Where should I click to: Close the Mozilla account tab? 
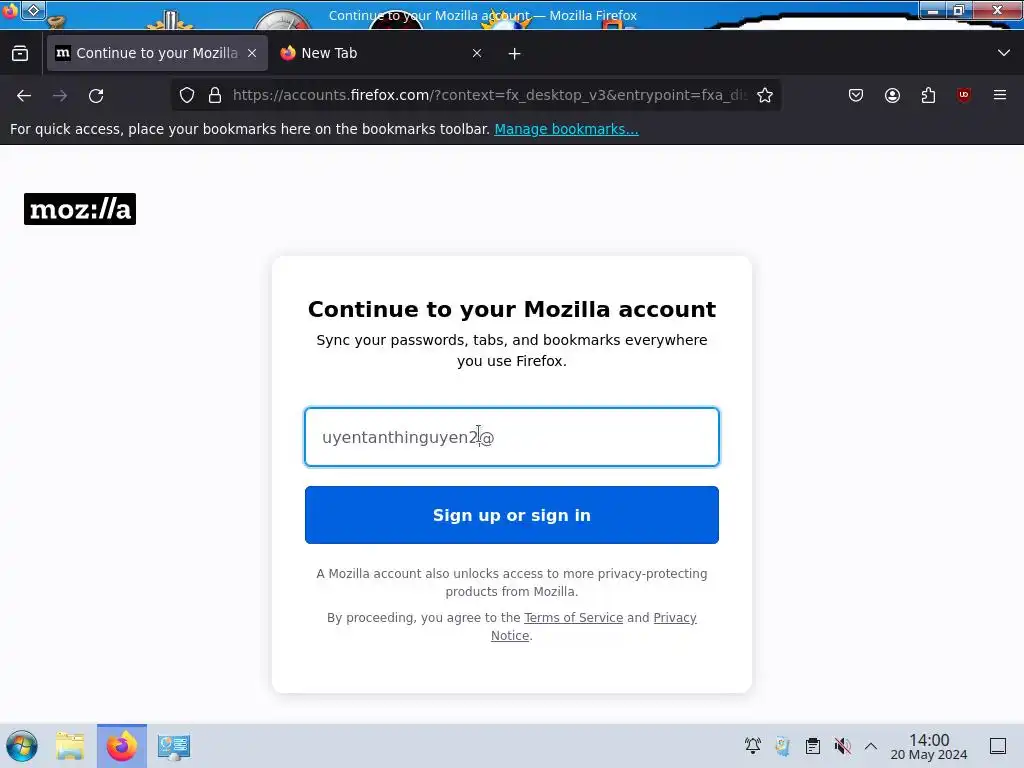(x=252, y=53)
